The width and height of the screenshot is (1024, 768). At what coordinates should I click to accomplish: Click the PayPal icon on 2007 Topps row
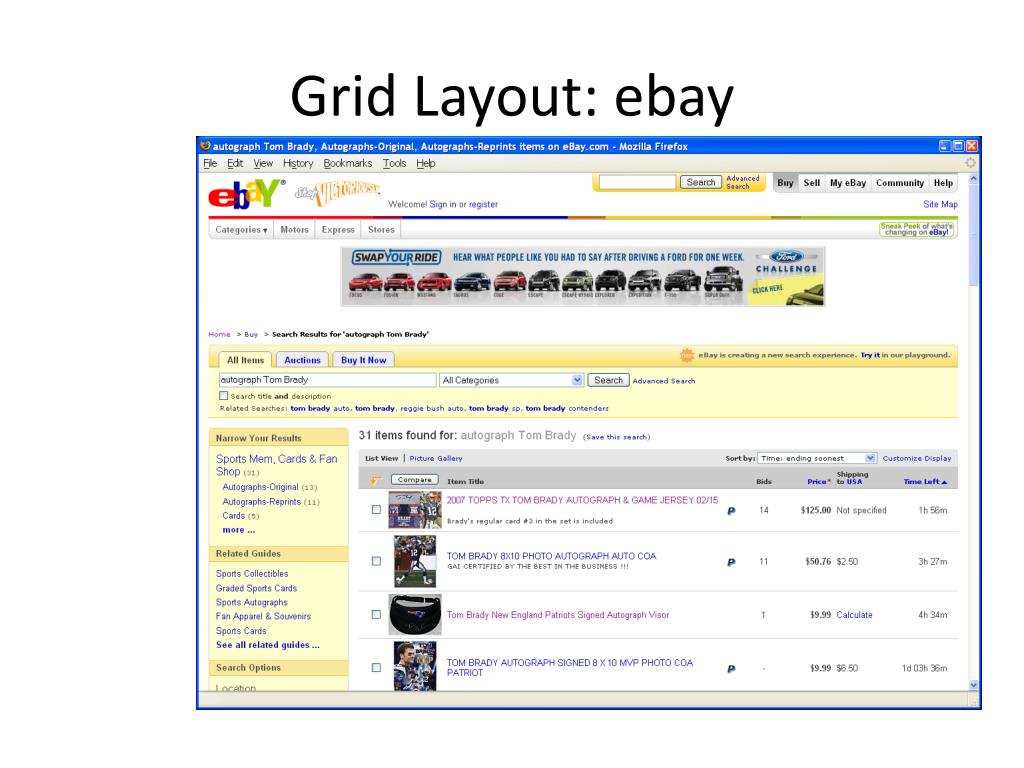coord(731,511)
